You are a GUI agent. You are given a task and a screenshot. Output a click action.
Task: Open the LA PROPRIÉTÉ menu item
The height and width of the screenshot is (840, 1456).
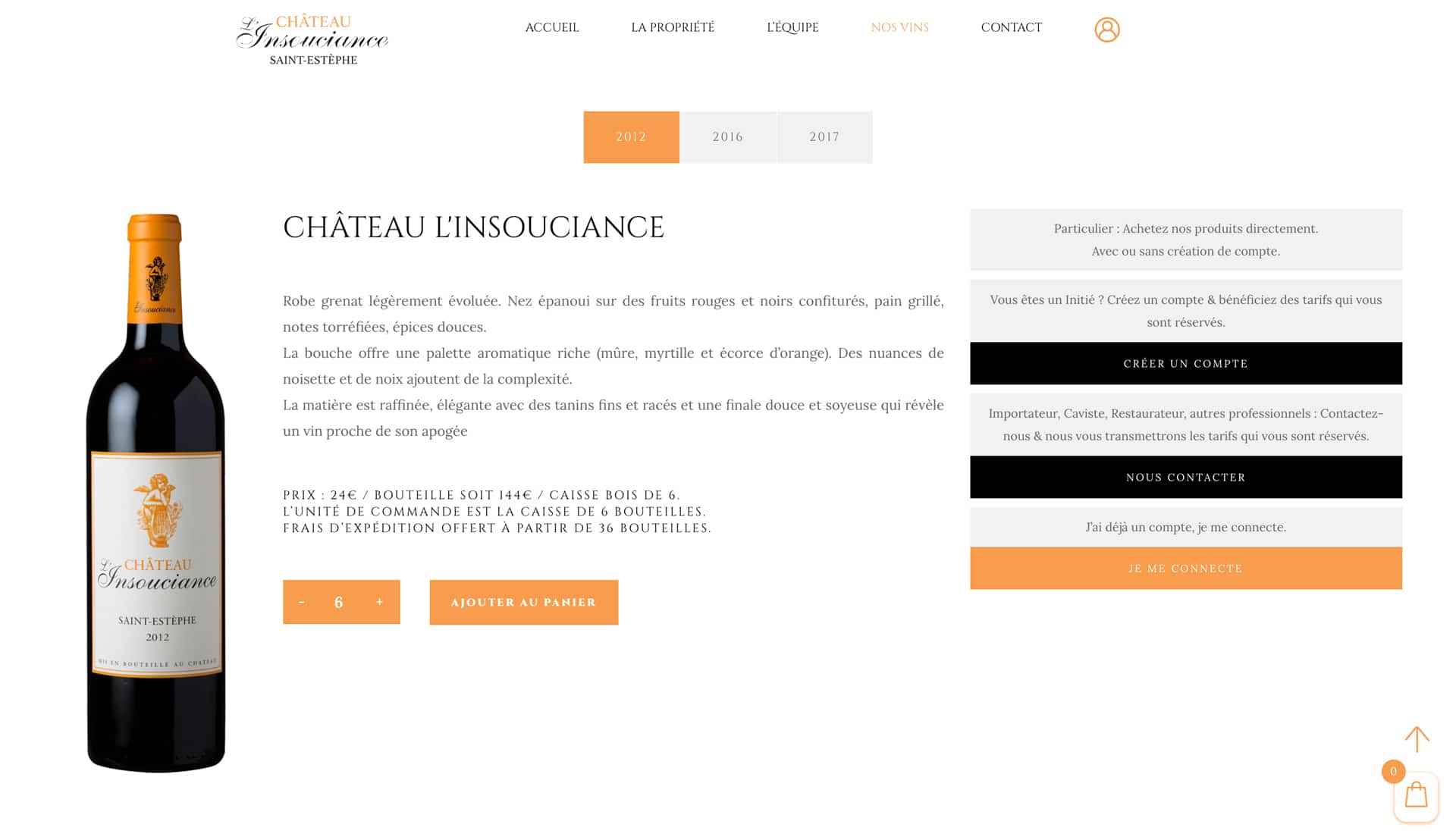tap(672, 27)
